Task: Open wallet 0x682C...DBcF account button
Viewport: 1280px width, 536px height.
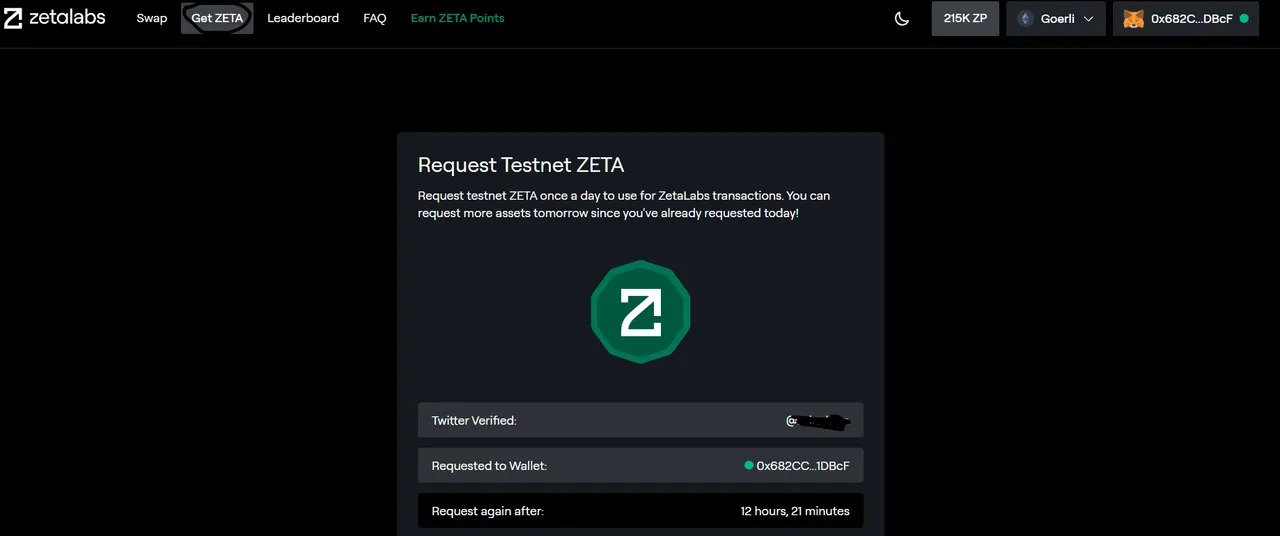Action: point(1185,18)
